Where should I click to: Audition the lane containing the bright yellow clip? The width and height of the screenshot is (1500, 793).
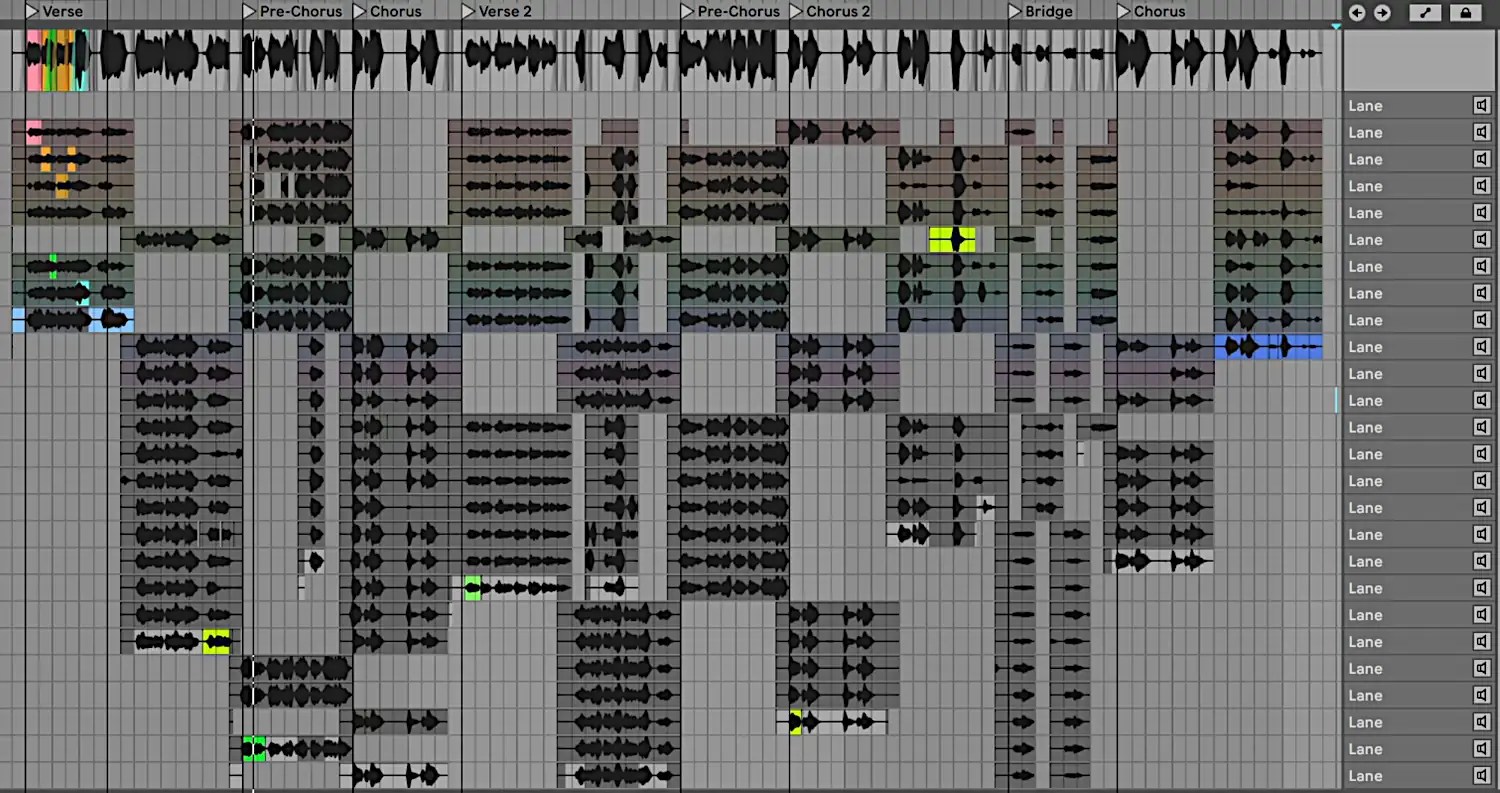pyautogui.click(x=1481, y=240)
